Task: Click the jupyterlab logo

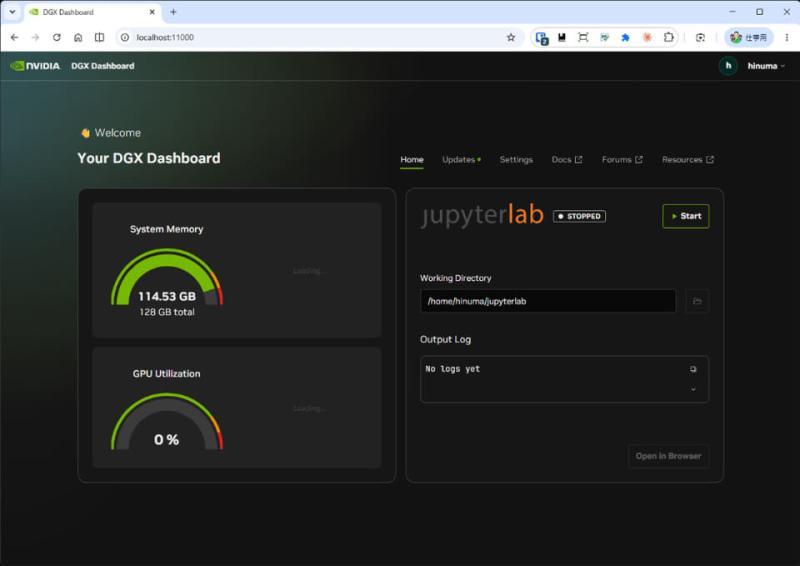Action: point(482,215)
